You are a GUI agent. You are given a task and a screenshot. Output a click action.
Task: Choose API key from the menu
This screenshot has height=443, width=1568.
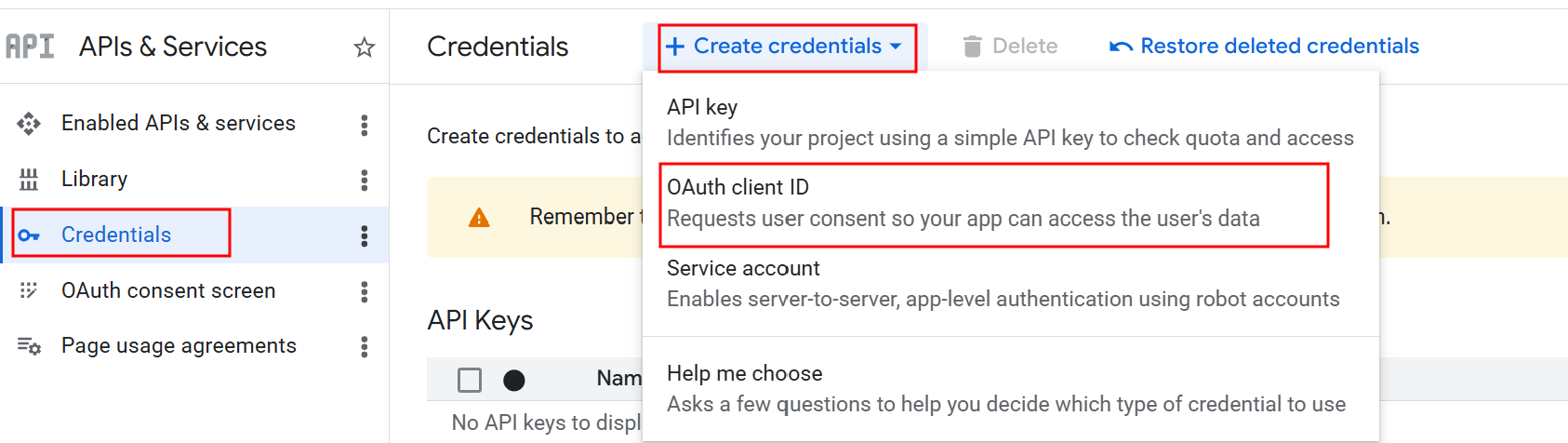[x=1010, y=122]
